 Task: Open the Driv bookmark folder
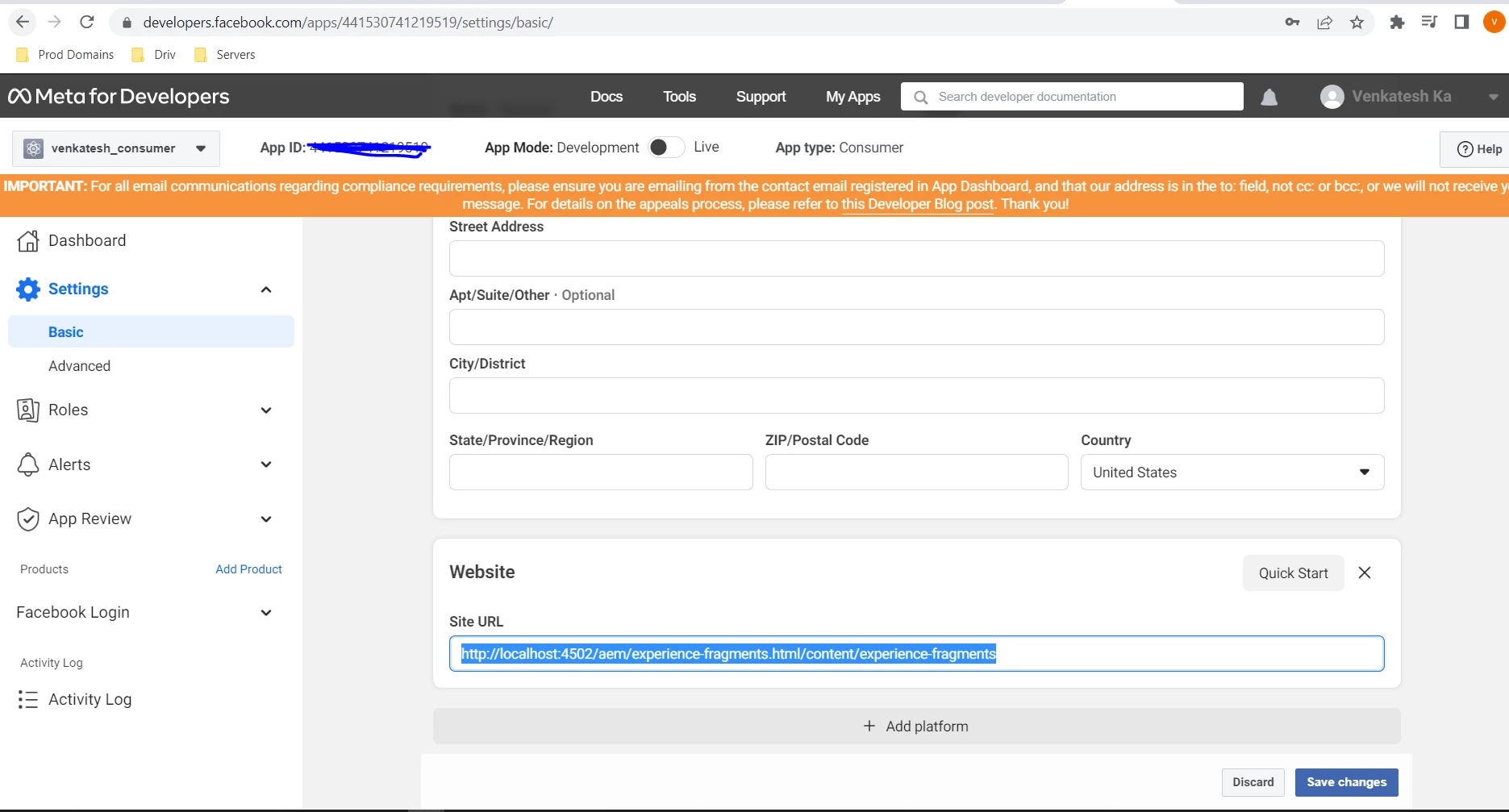154,55
